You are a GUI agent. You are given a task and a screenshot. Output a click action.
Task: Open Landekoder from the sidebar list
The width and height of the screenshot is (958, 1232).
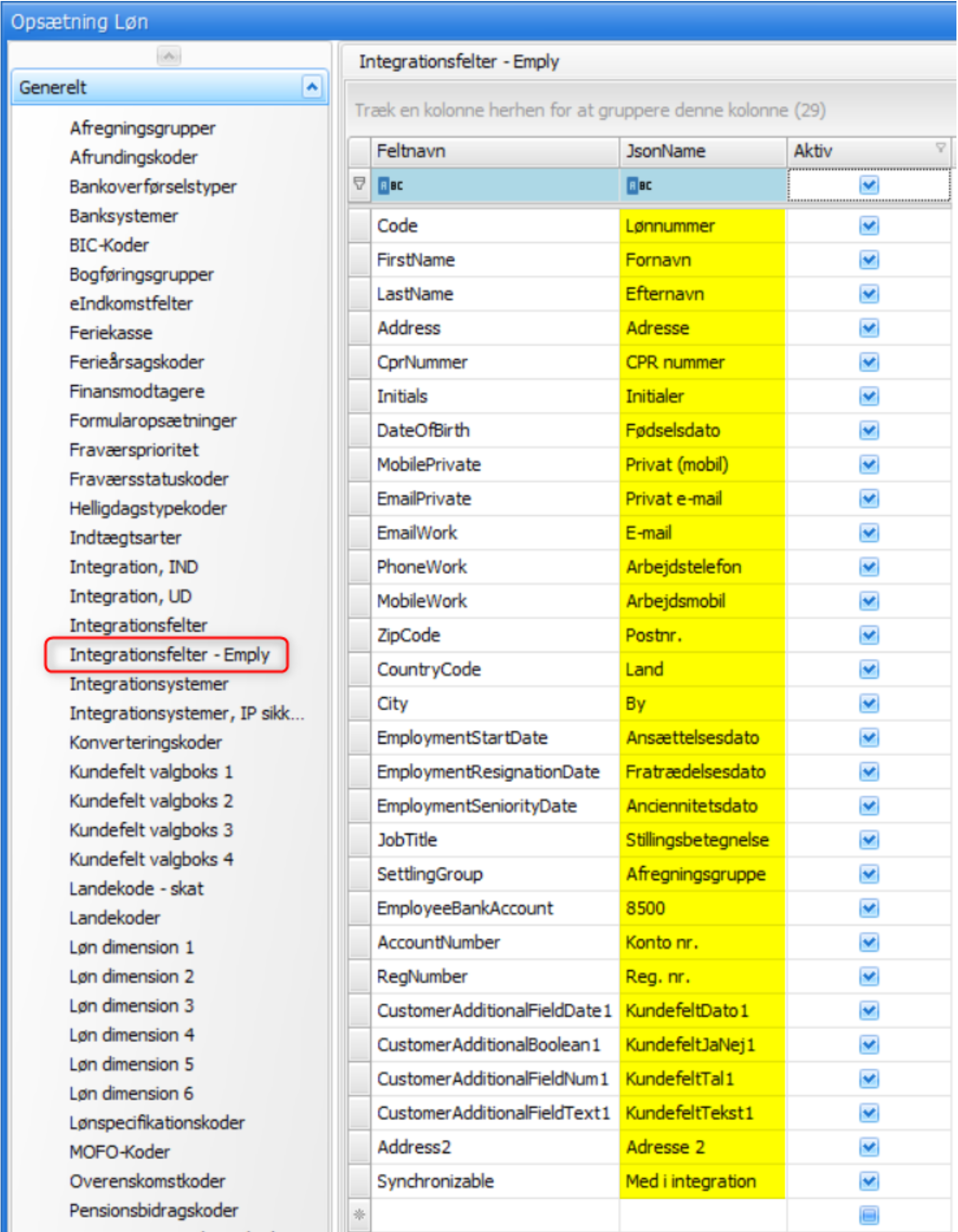(114, 918)
